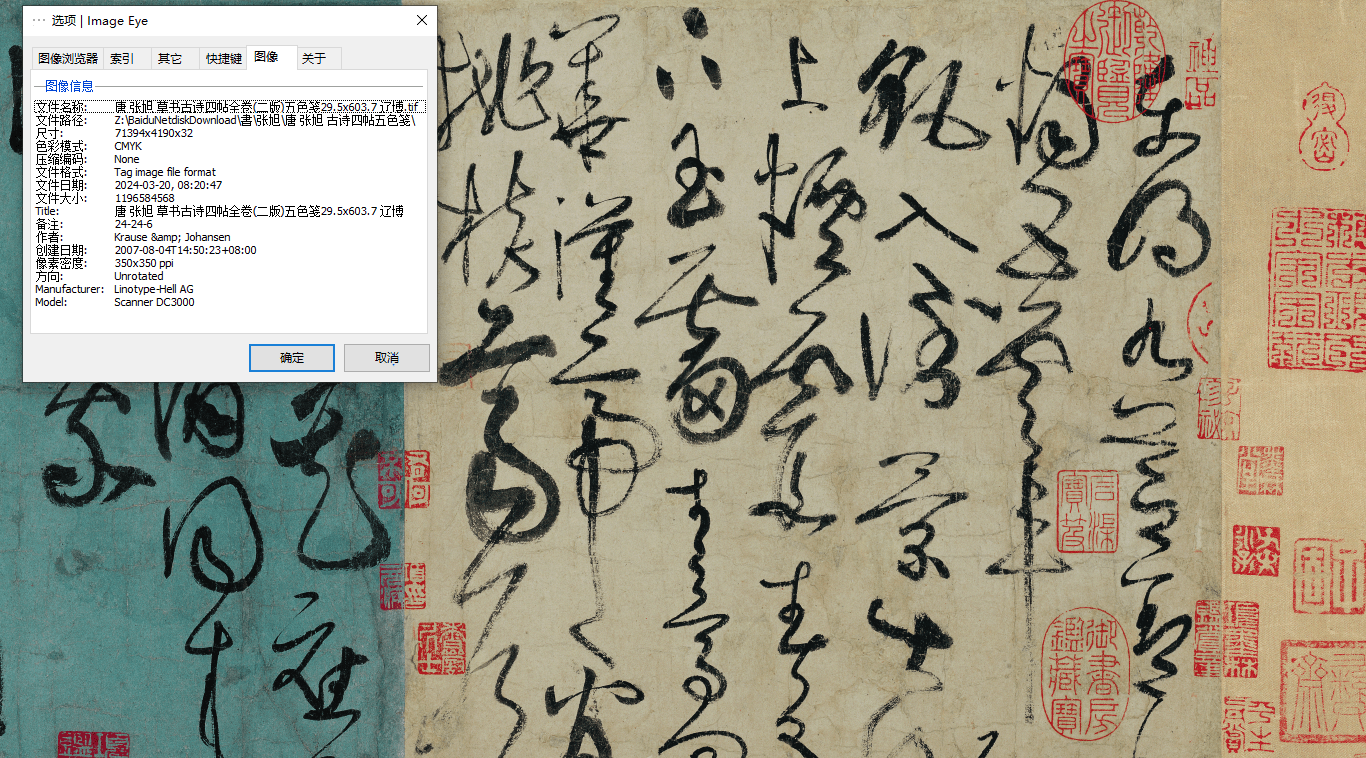This screenshot has height=758, width=1366.
Task: Open the 索引 tab
Action: click(x=122, y=59)
